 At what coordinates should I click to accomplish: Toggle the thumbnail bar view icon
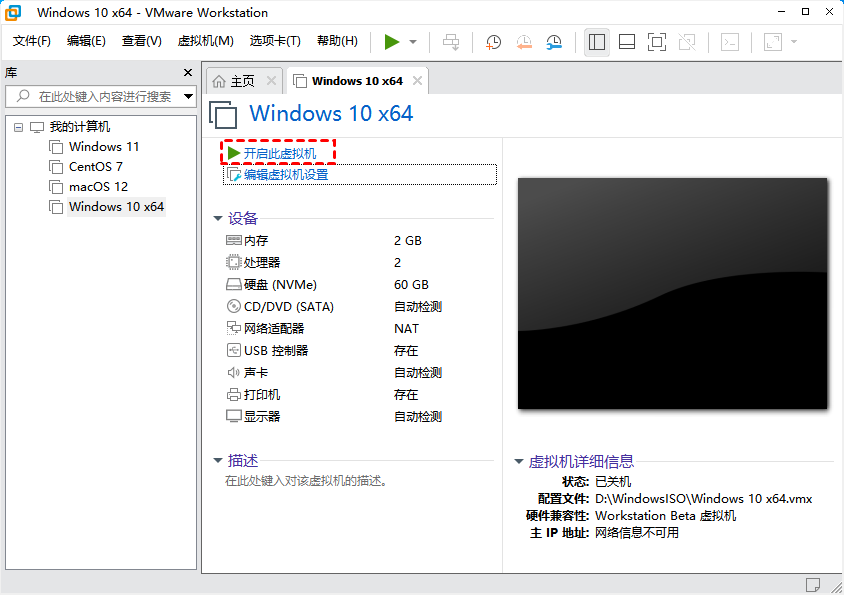pos(627,42)
